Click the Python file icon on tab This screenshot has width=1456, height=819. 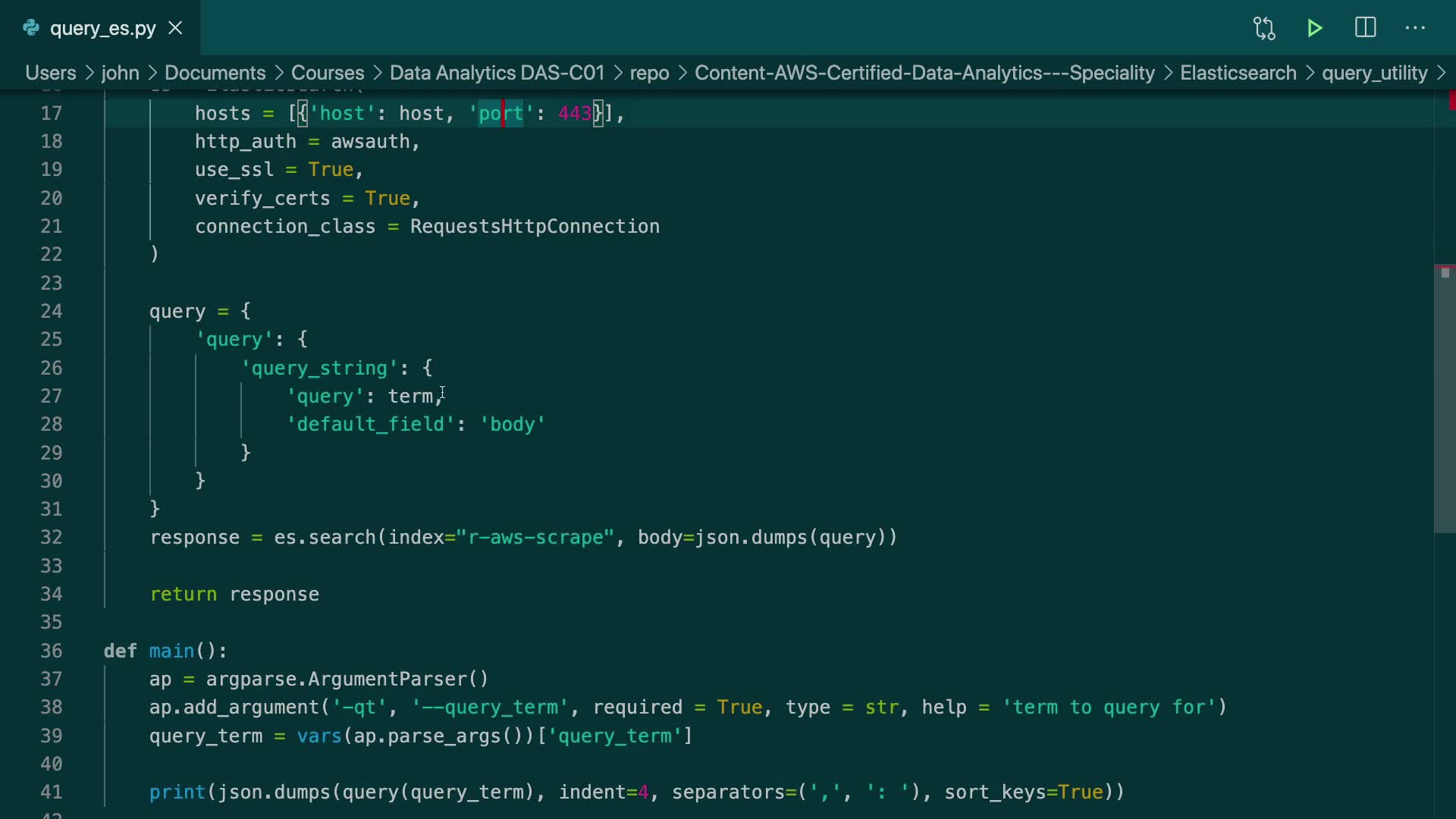tap(31, 28)
